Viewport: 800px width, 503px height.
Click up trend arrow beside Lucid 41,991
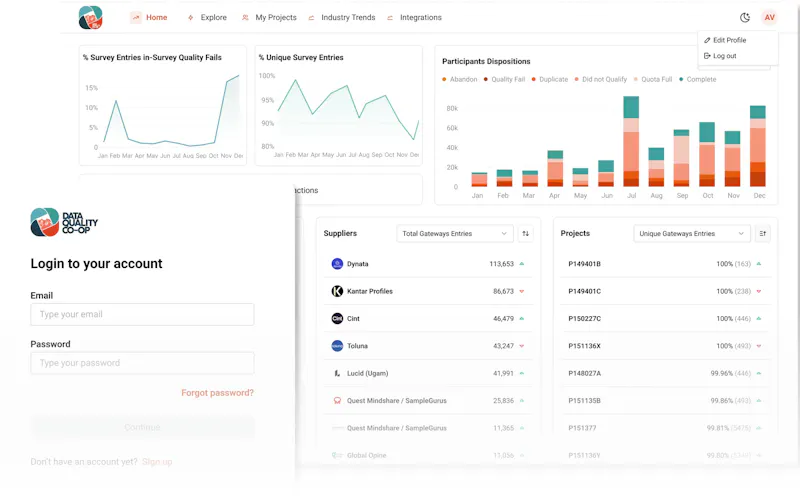(x=522, y=373)
